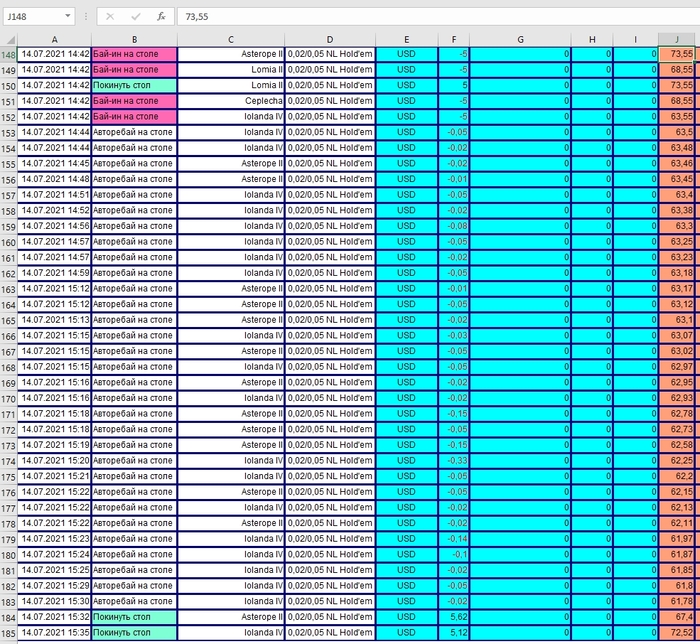Screen dimensions: 700x644
Task: Click the -0,03 amount cell in row 166
Action: 454,335
